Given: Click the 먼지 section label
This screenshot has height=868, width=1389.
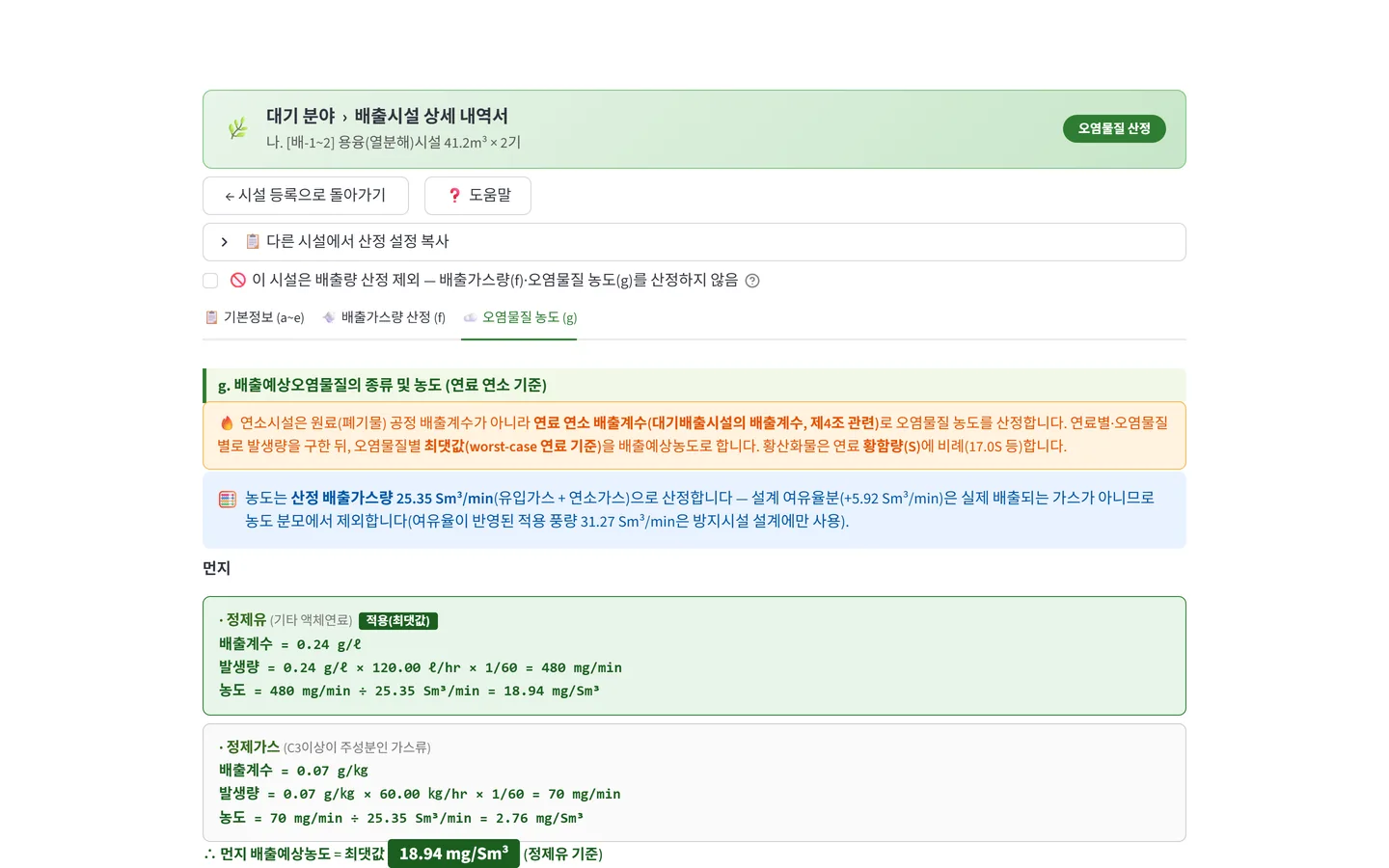Looking at the screenshot, I should pyautogui.click(x=217, y=568).
